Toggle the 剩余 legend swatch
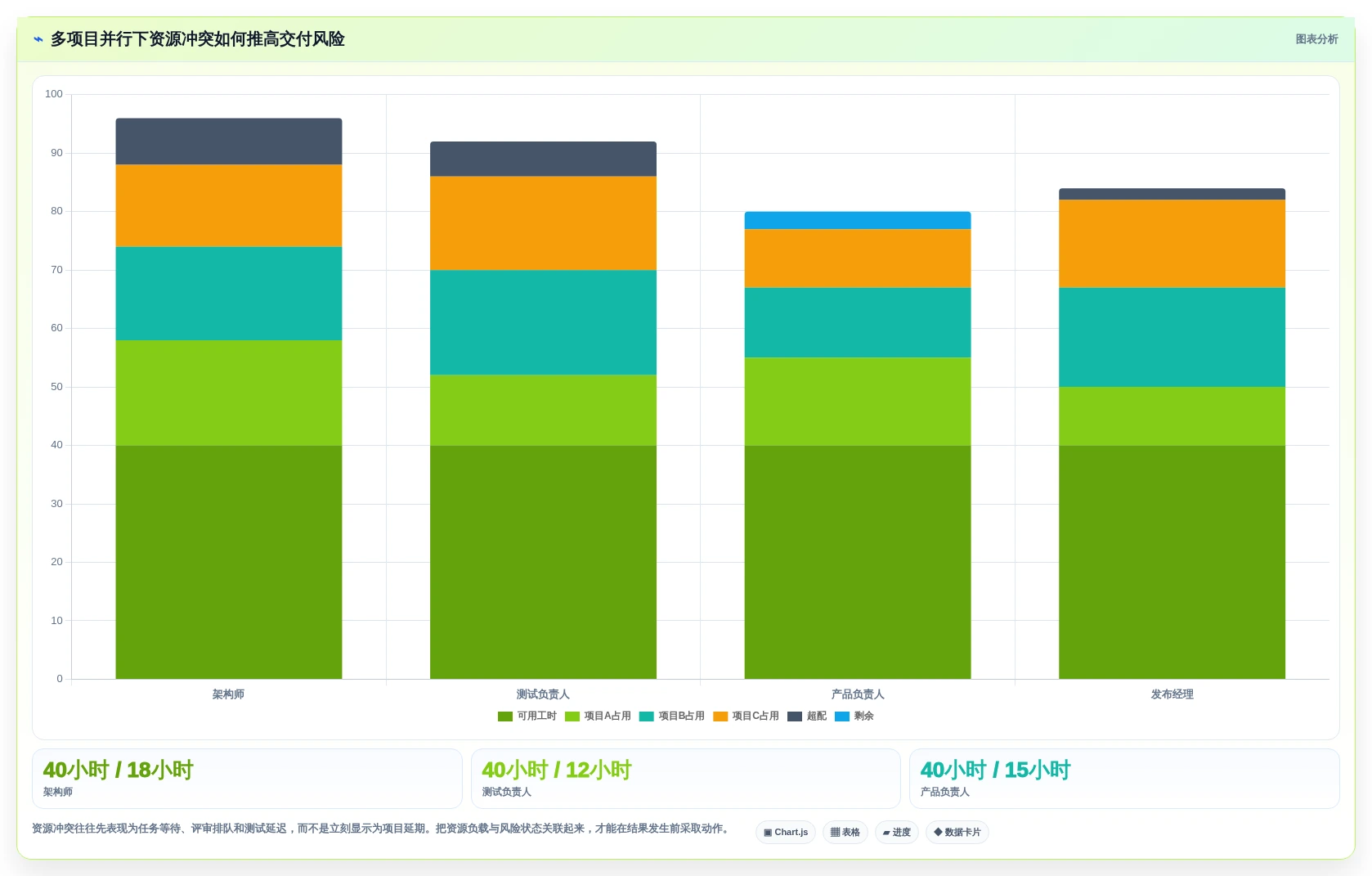The height and width of the screenshot is (876, 1372). point(842,717)
